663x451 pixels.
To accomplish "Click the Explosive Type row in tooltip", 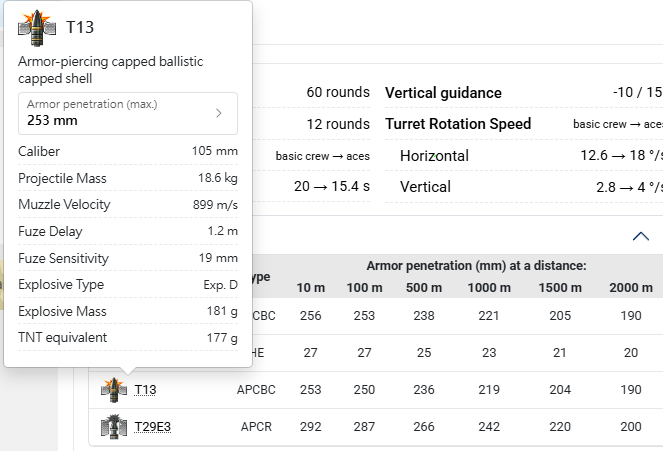I will [x=128, y=284].
